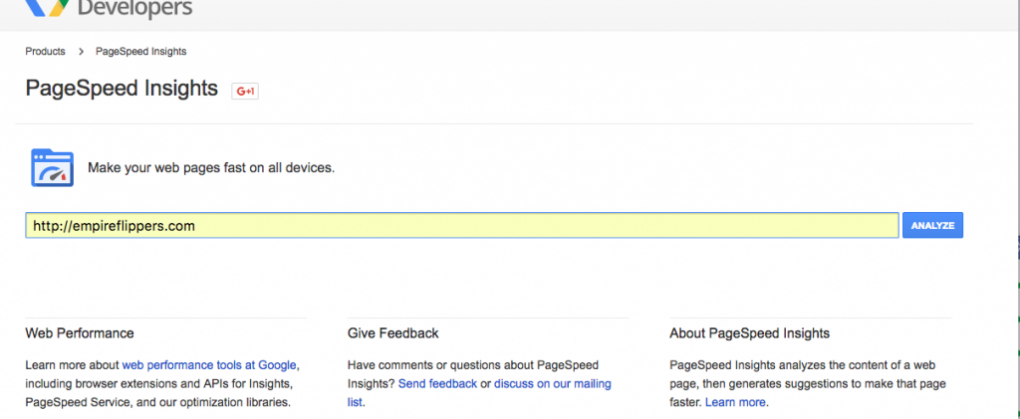Open the Products breadcrumb link
The height and width of the screenshot is (419, 1020).
coord(45,51)
